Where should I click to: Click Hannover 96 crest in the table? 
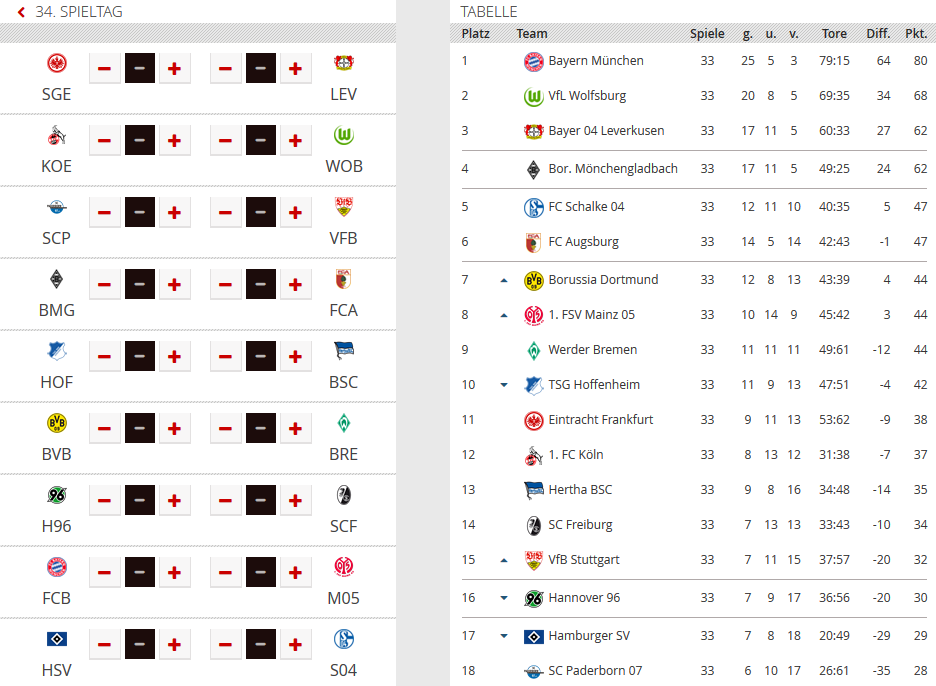coord(534,598)
